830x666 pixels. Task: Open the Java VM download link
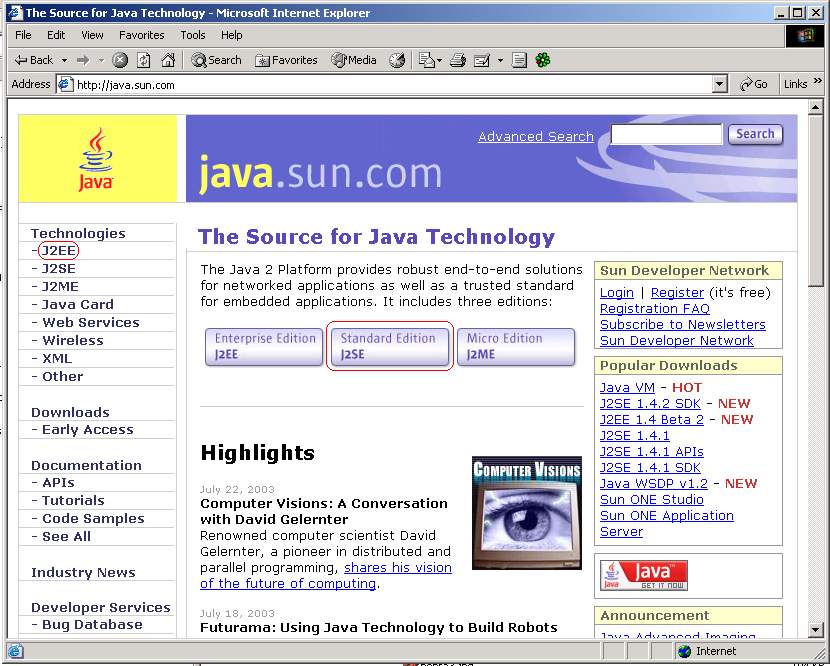pos(627,388)
